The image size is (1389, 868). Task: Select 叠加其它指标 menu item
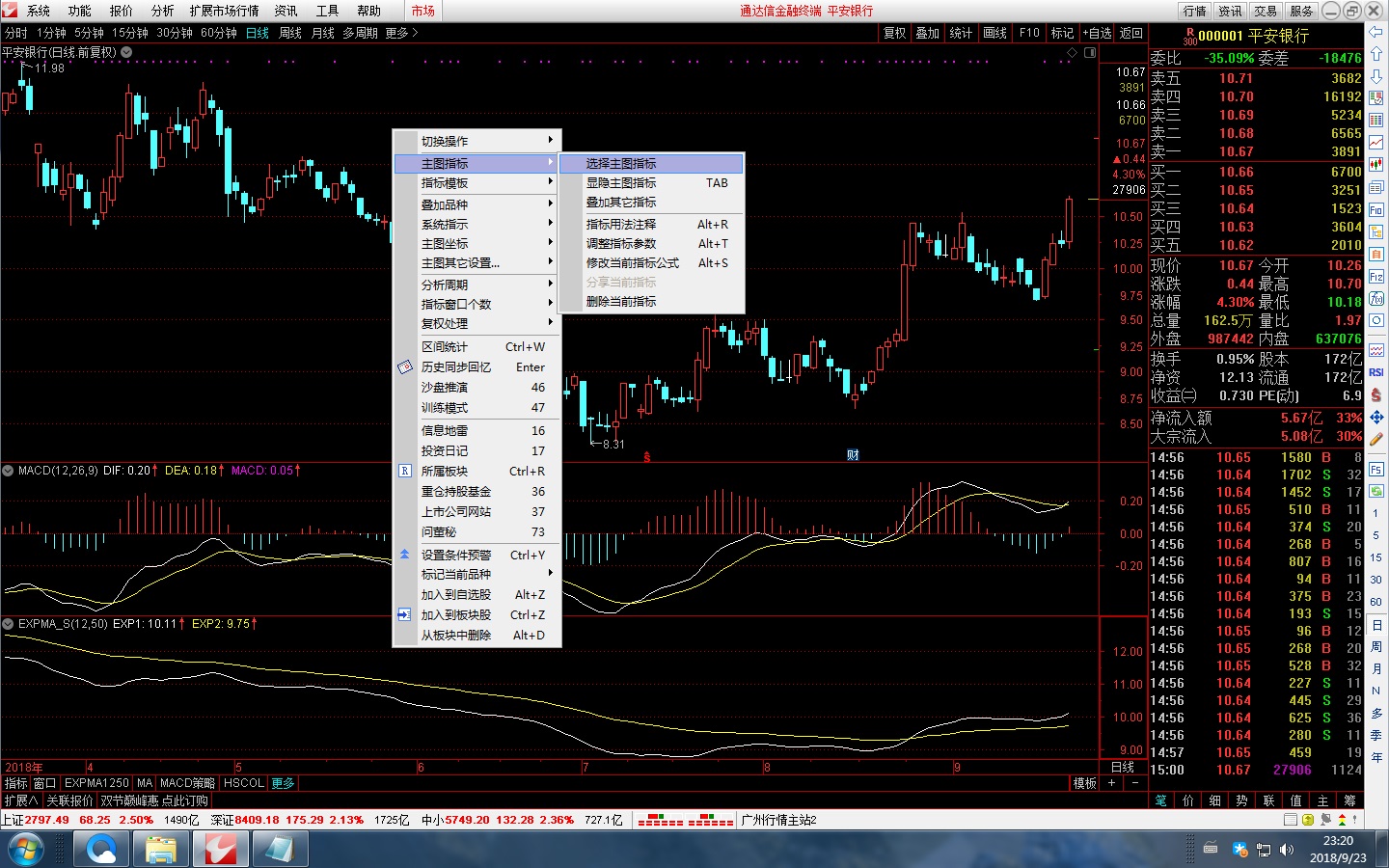(651, 202)
